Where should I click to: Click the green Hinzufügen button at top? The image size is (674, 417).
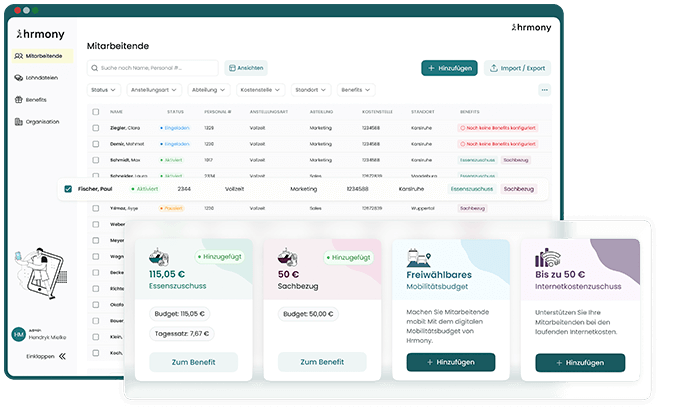point(449,68)
